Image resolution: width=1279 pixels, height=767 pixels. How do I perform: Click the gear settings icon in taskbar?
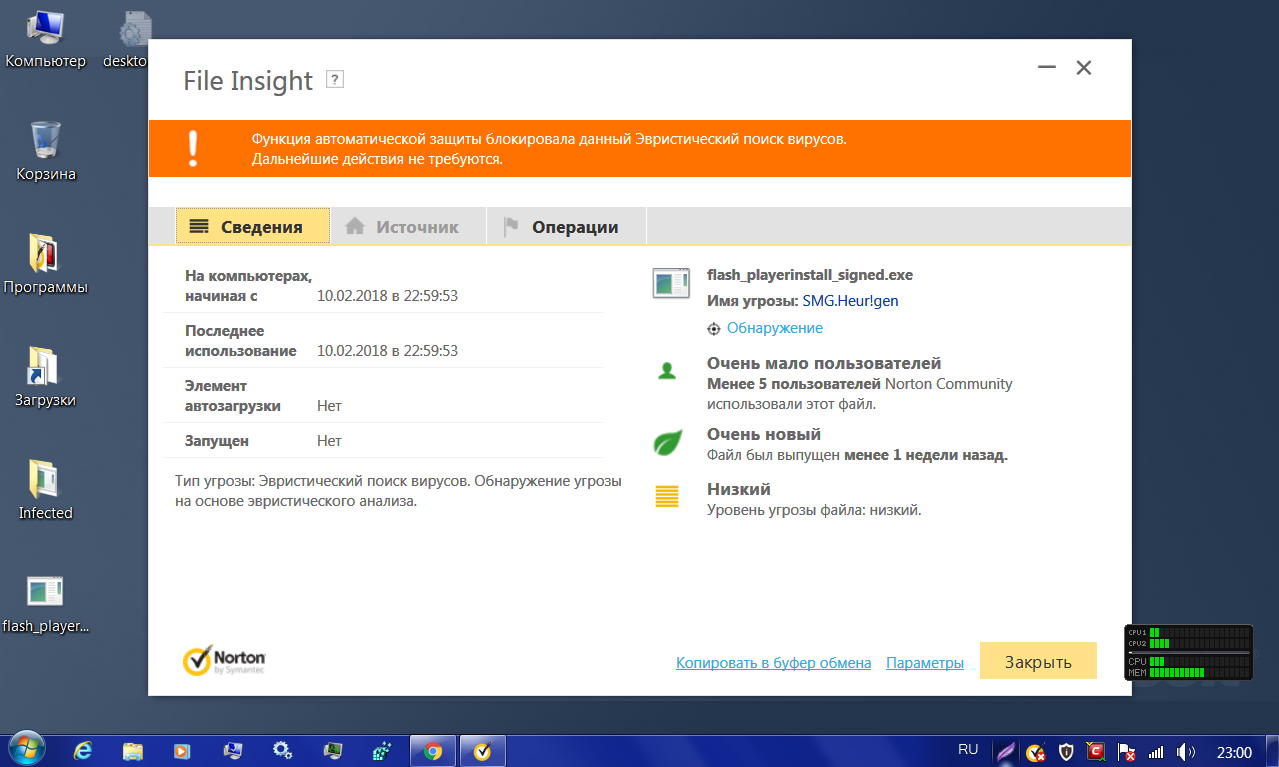[282, 750]
